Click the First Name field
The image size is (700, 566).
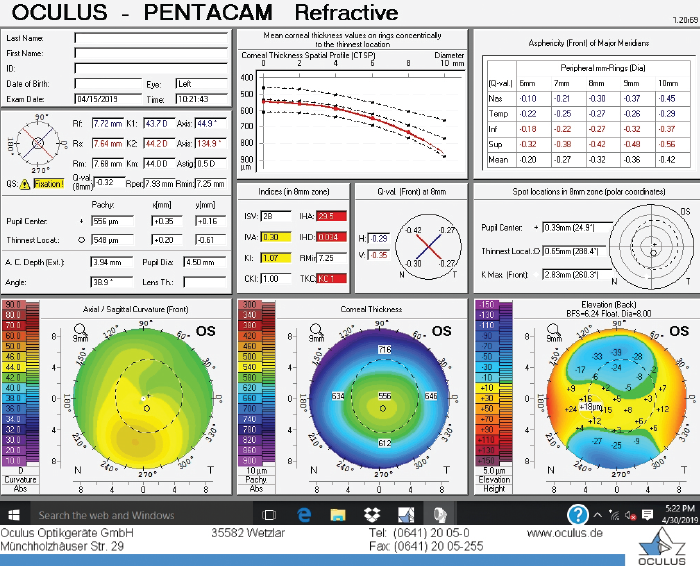click(151, 54)
